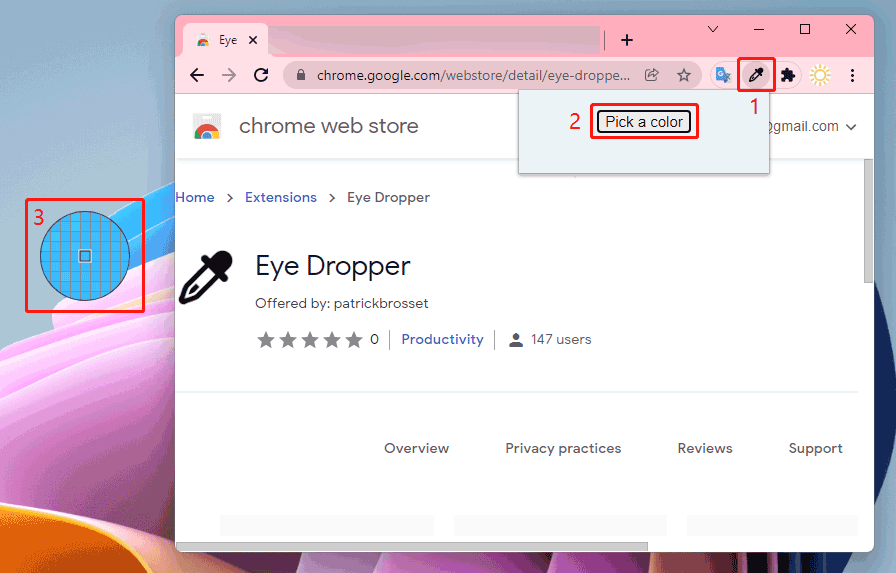This screenshot has width=896, height=573.
Task: Bookmark this page with the star icon
Action: 684,75
